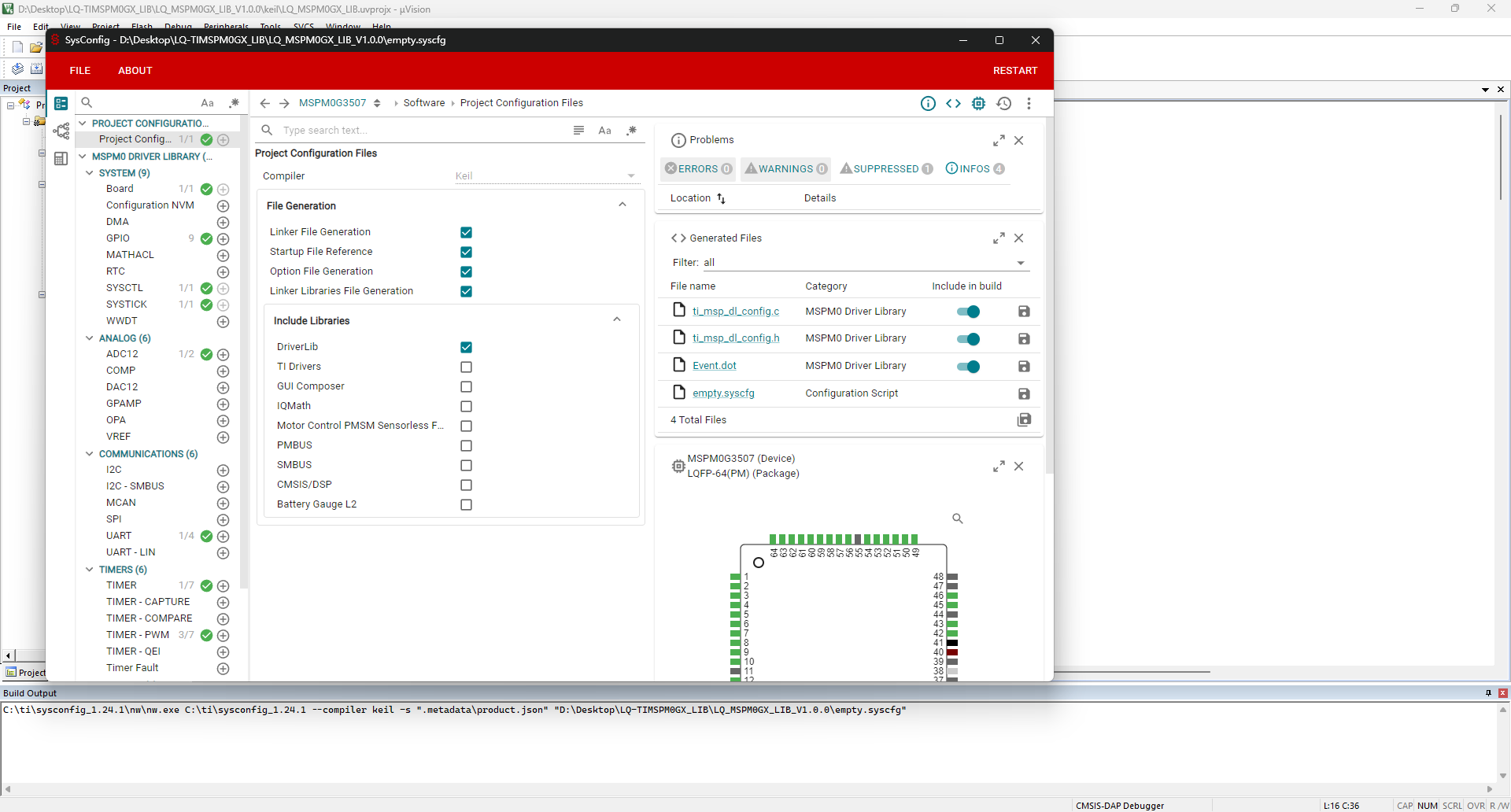Uncheck Linker Libraries File Generation
Screen dimensions: 1511x812
pos(467,291)
